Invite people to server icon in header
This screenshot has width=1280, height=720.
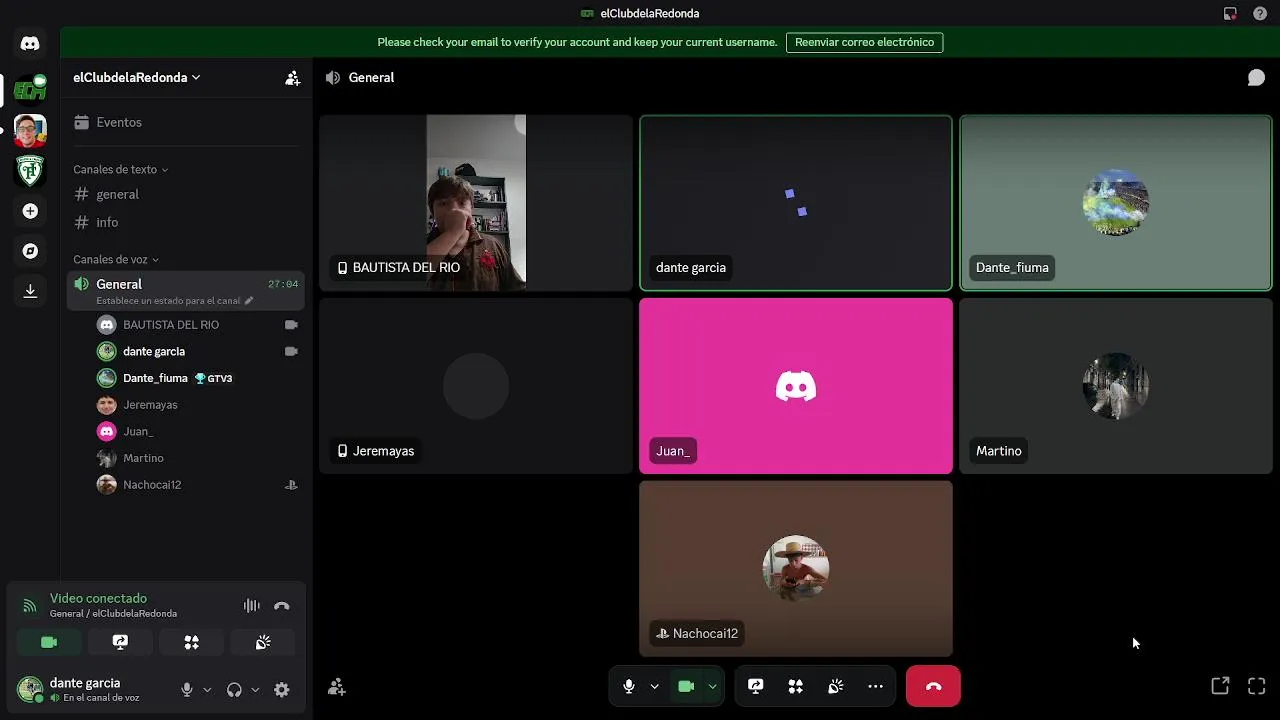(292, 78)
